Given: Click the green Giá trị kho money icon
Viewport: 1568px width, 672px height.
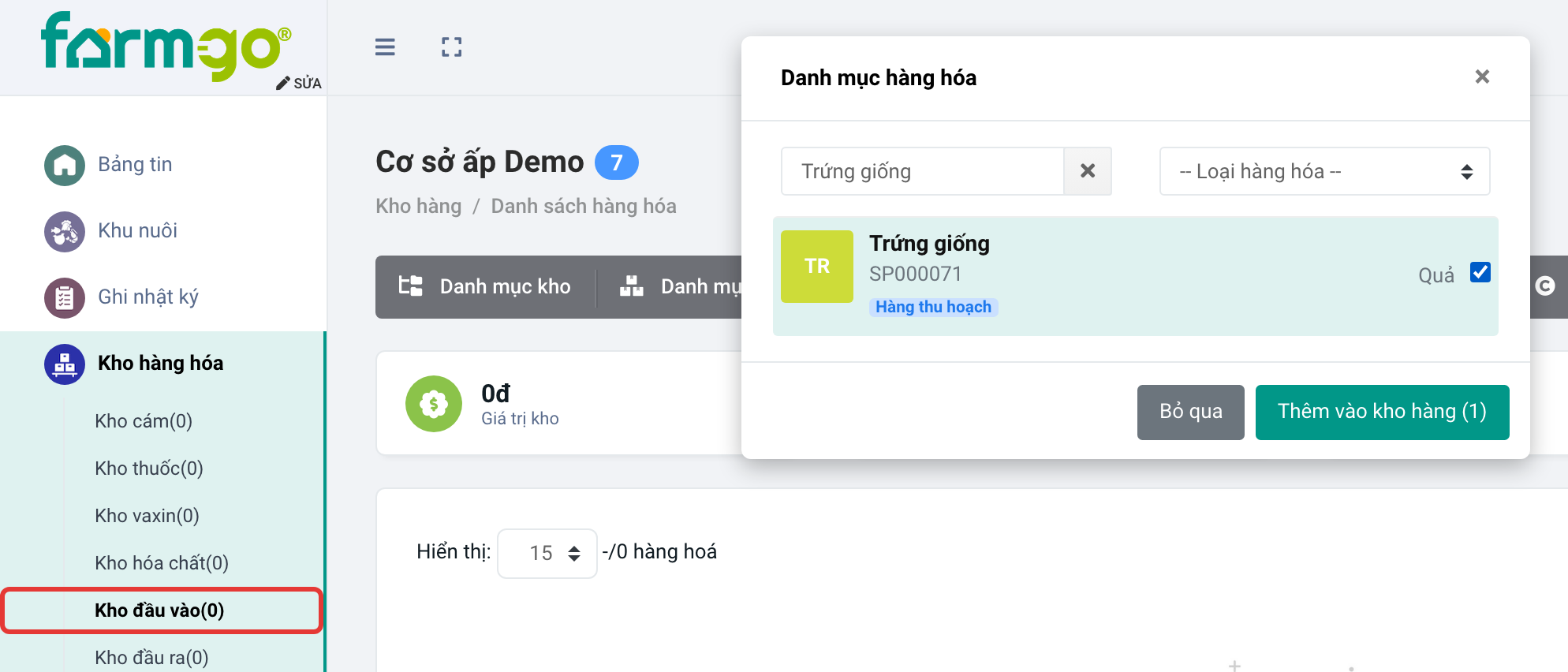Looking at the screenshot, I should pos(434,404).
